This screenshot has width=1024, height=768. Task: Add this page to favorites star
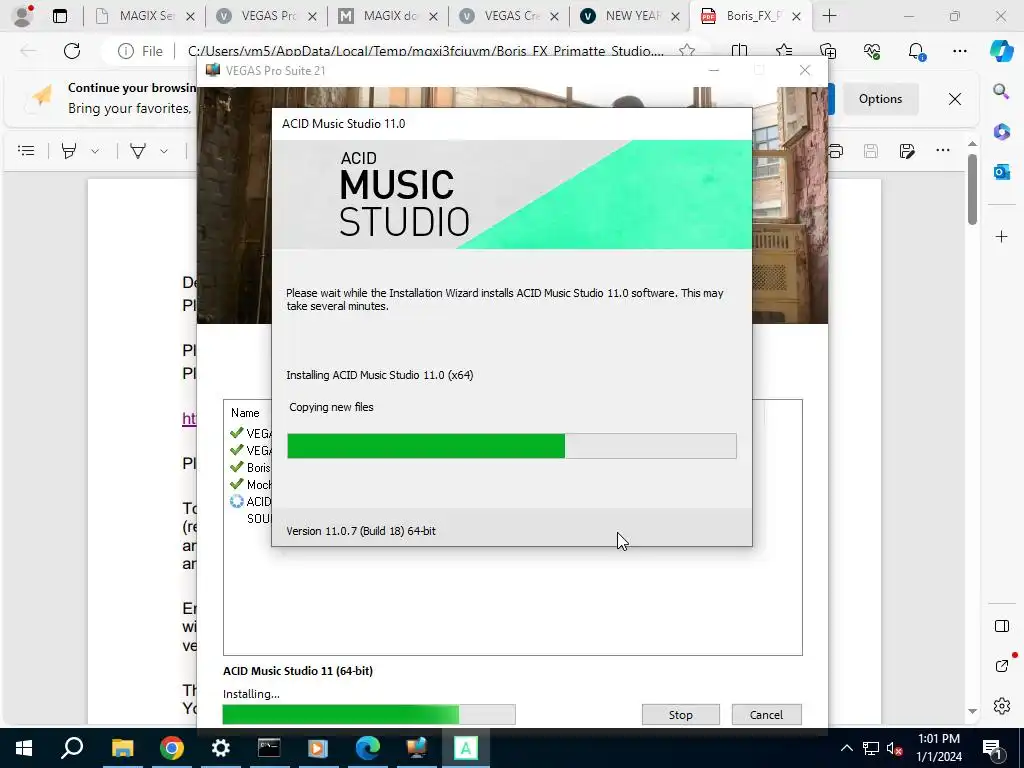click(686, 50)
